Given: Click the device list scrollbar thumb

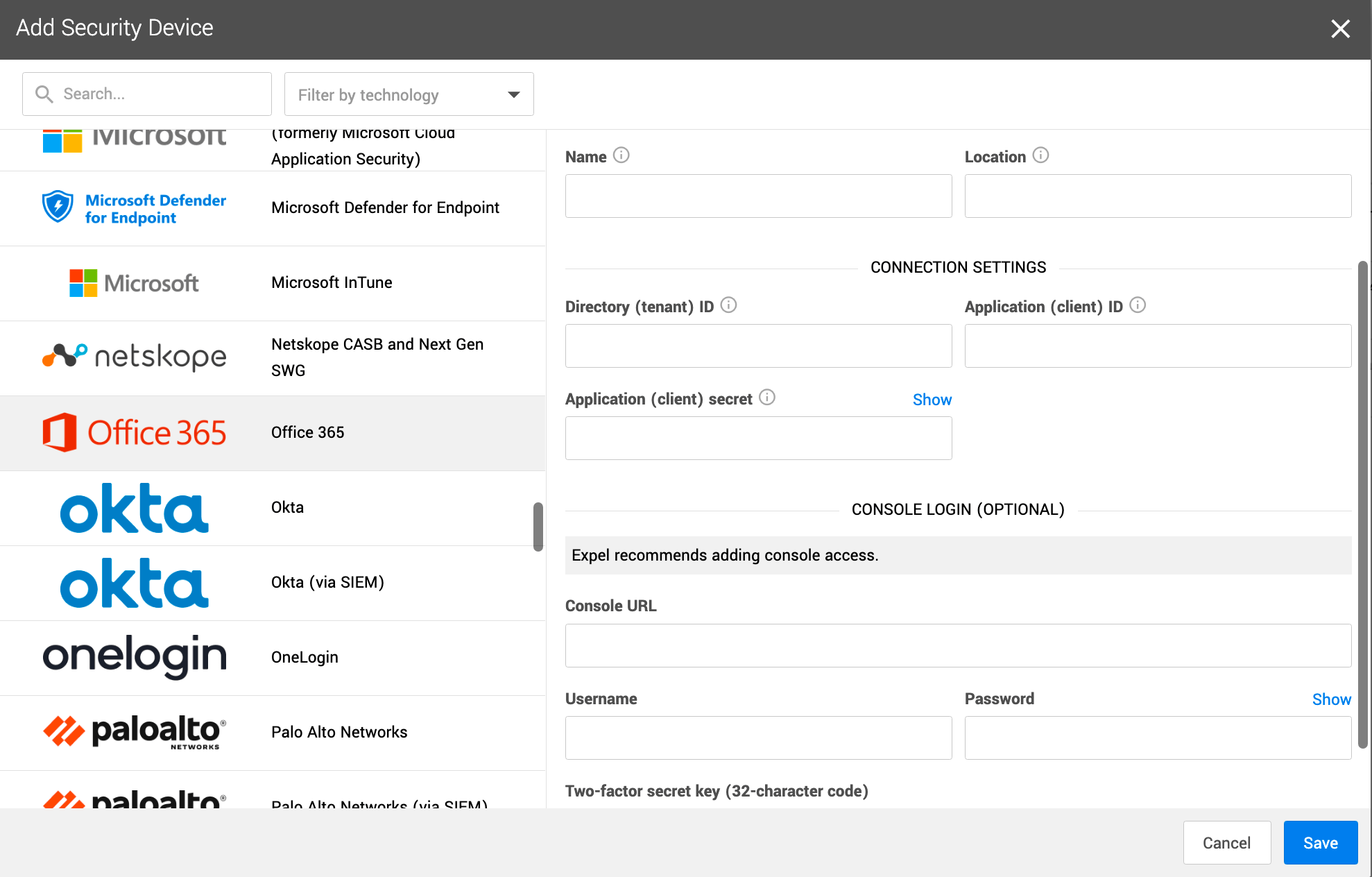Looking at the screenshot, I should tap(538, 527).
